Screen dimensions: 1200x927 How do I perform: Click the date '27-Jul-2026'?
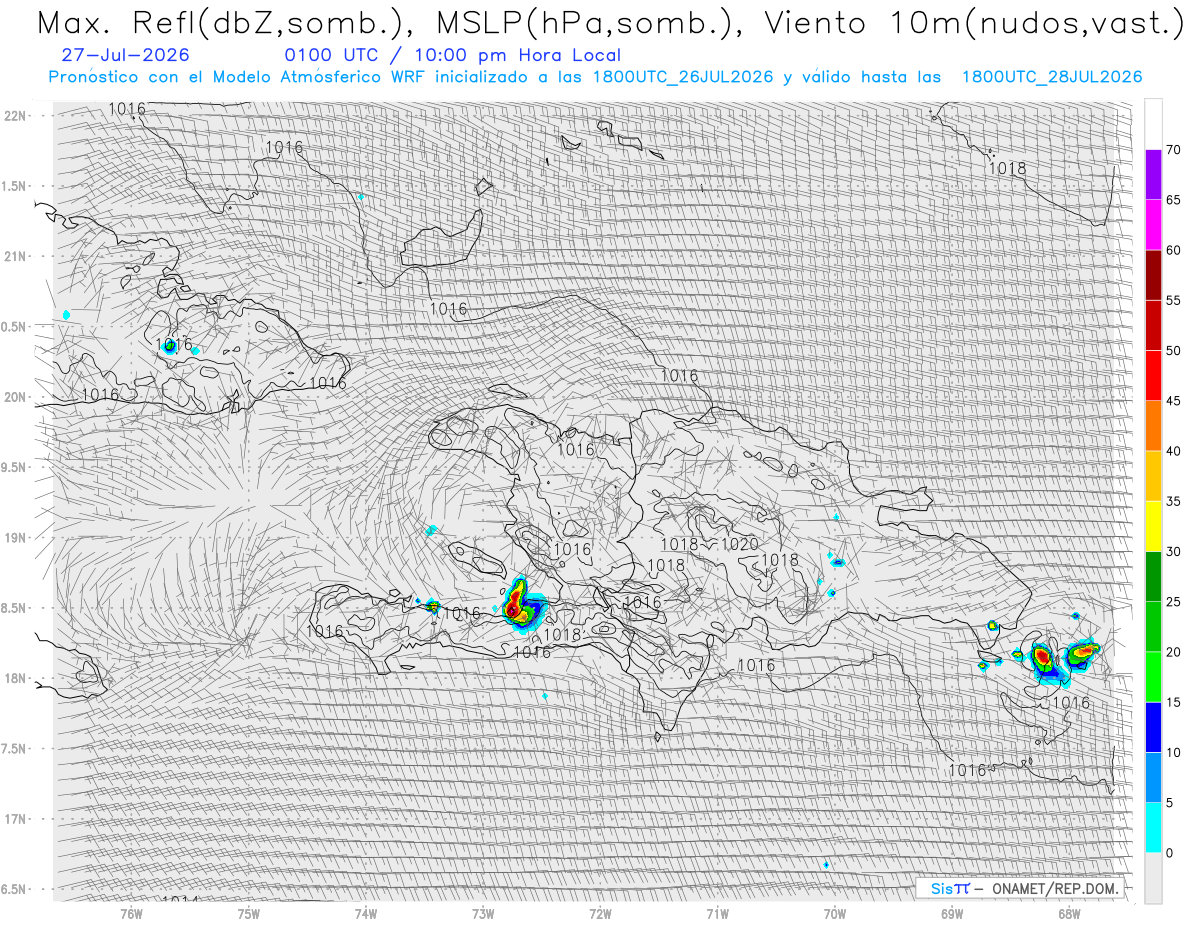point(125,56)
